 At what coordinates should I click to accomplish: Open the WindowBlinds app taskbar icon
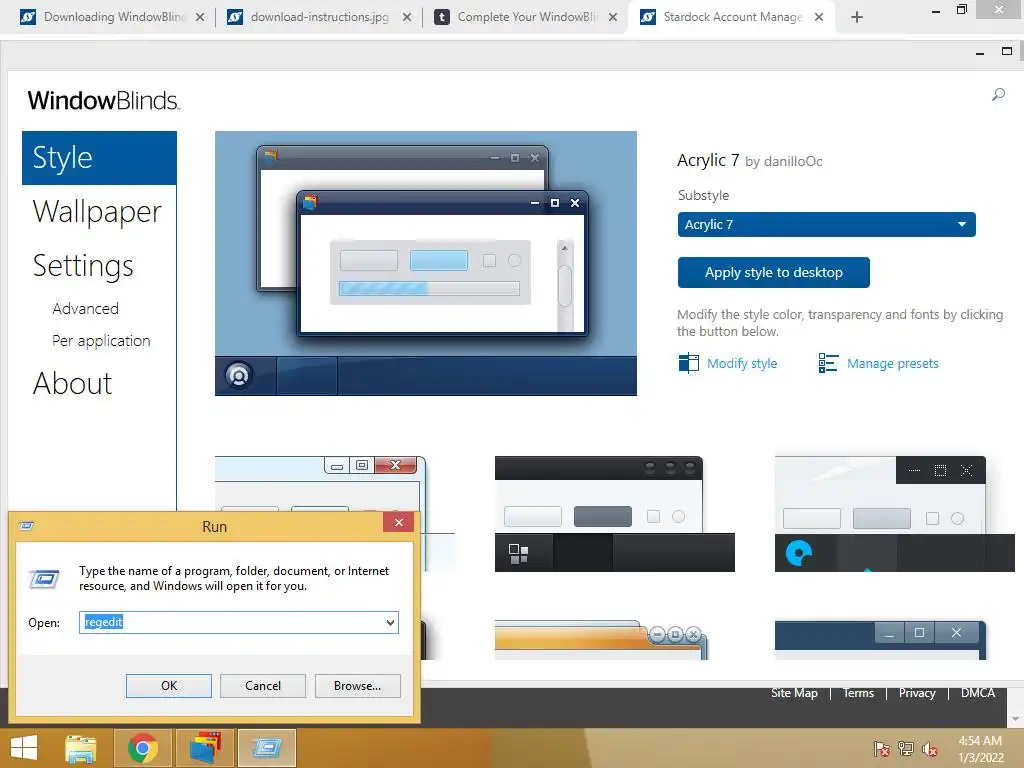[205, 748]
